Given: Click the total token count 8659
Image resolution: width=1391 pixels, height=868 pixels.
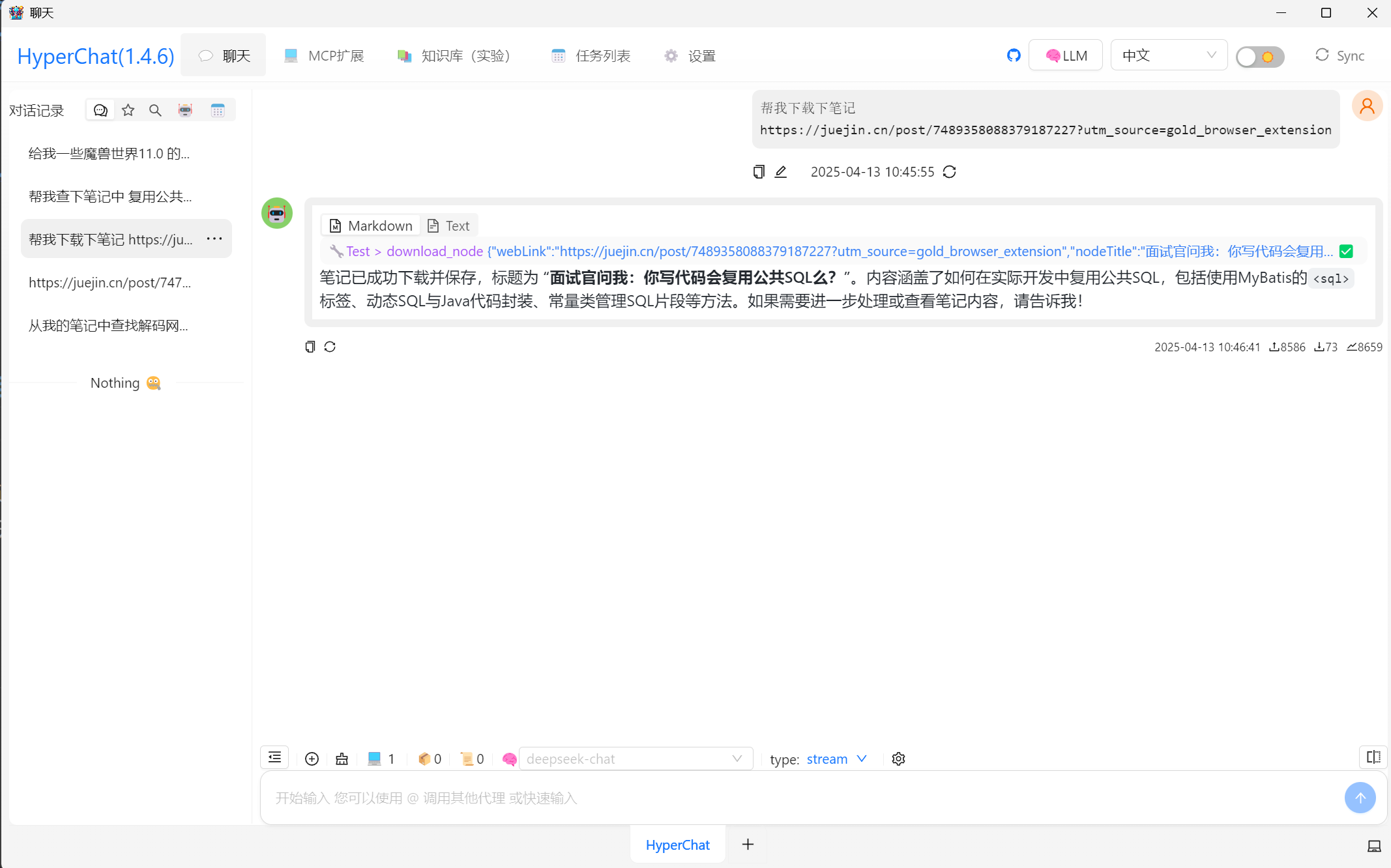Looking at the screenshot, I should click(x=1364, y=347).
